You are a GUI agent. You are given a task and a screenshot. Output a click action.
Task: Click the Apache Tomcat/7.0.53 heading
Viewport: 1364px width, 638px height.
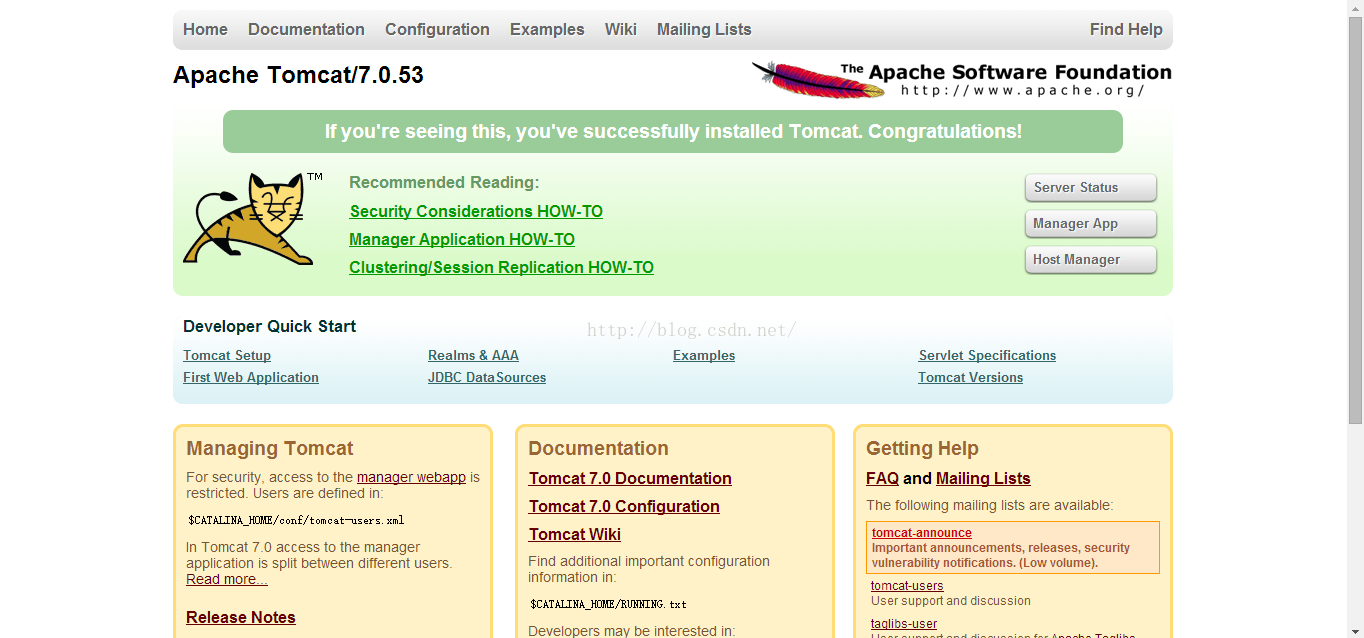298,75
